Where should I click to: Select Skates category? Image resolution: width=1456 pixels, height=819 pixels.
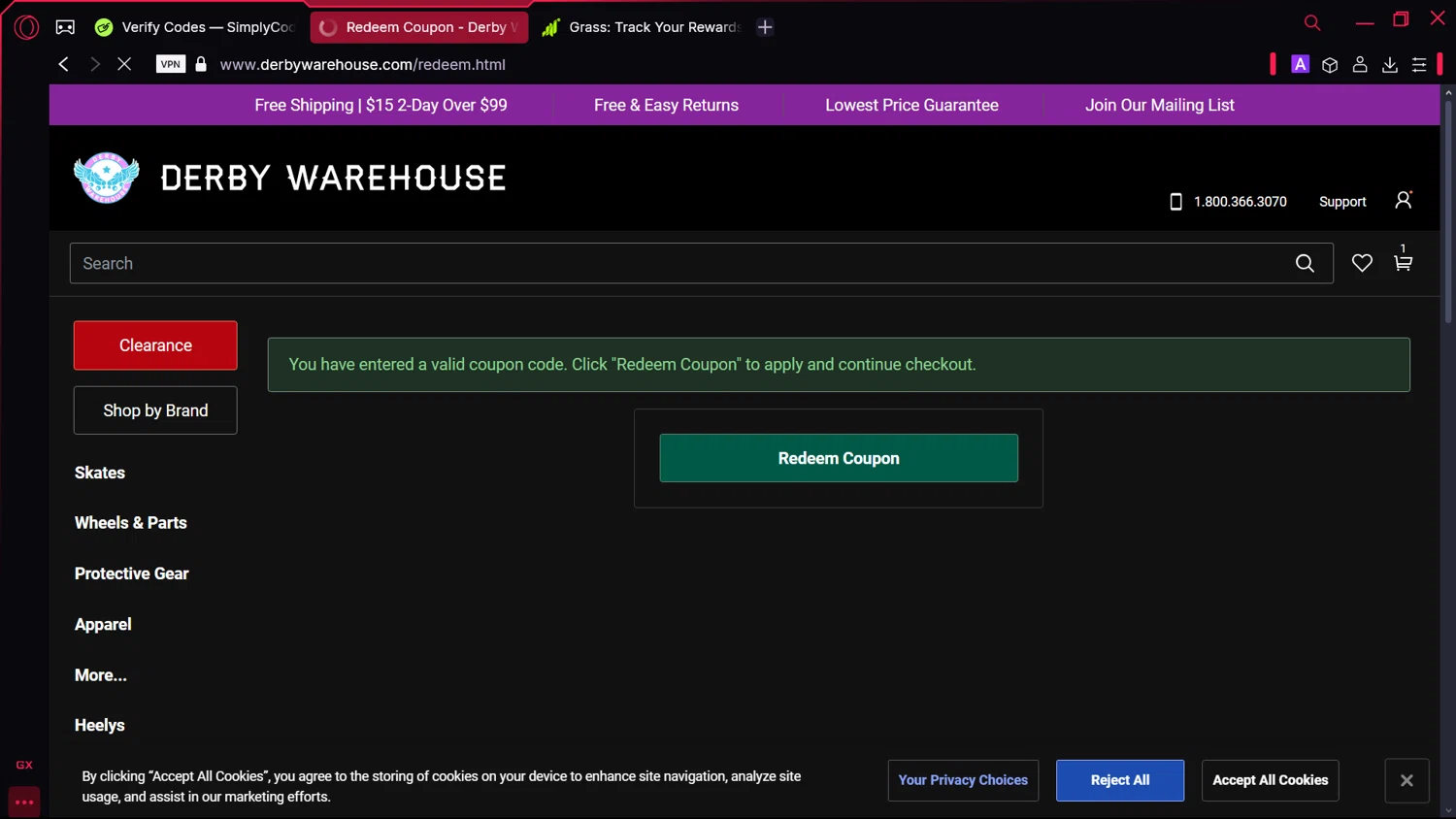[x=100, y=473]
